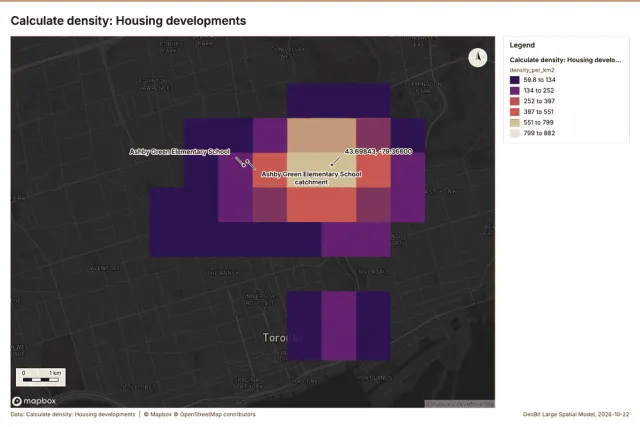Image resolution: width=640 pixels, height=427 pixels.
Task: Open the Mapbox attribution link
Action: point(158,414)
